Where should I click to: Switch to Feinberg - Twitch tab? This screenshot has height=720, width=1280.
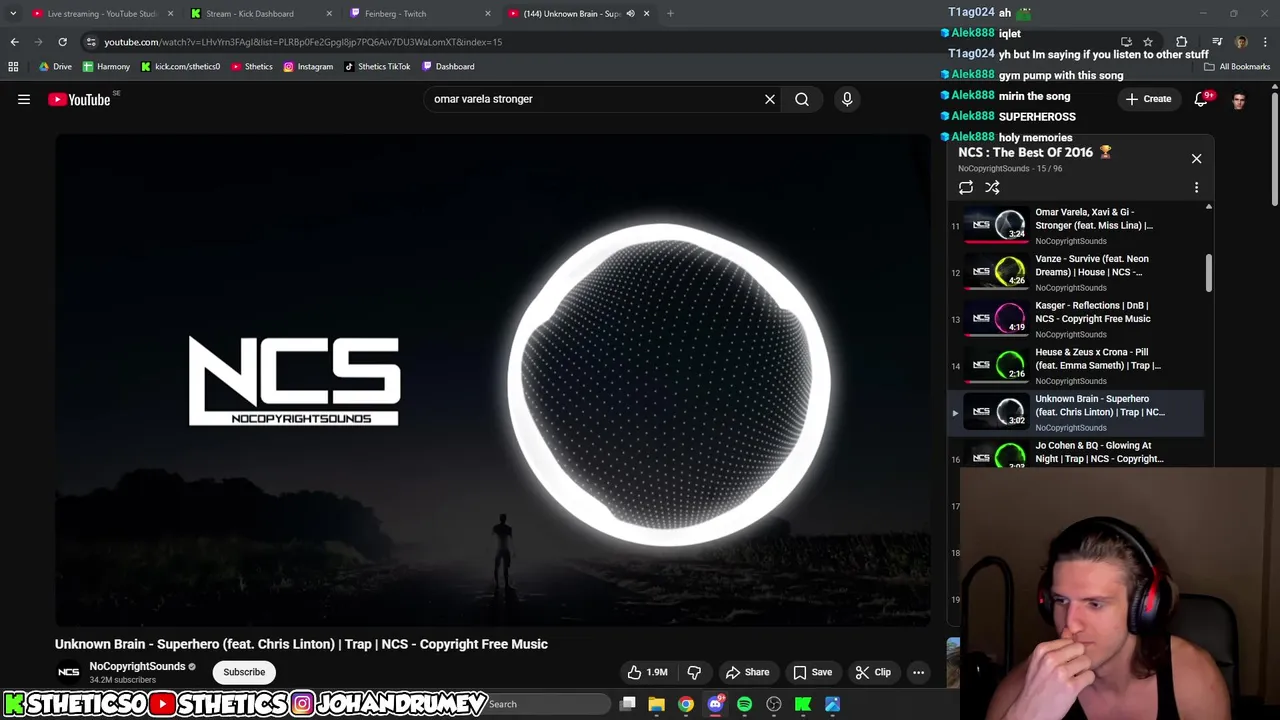point(420,14)
